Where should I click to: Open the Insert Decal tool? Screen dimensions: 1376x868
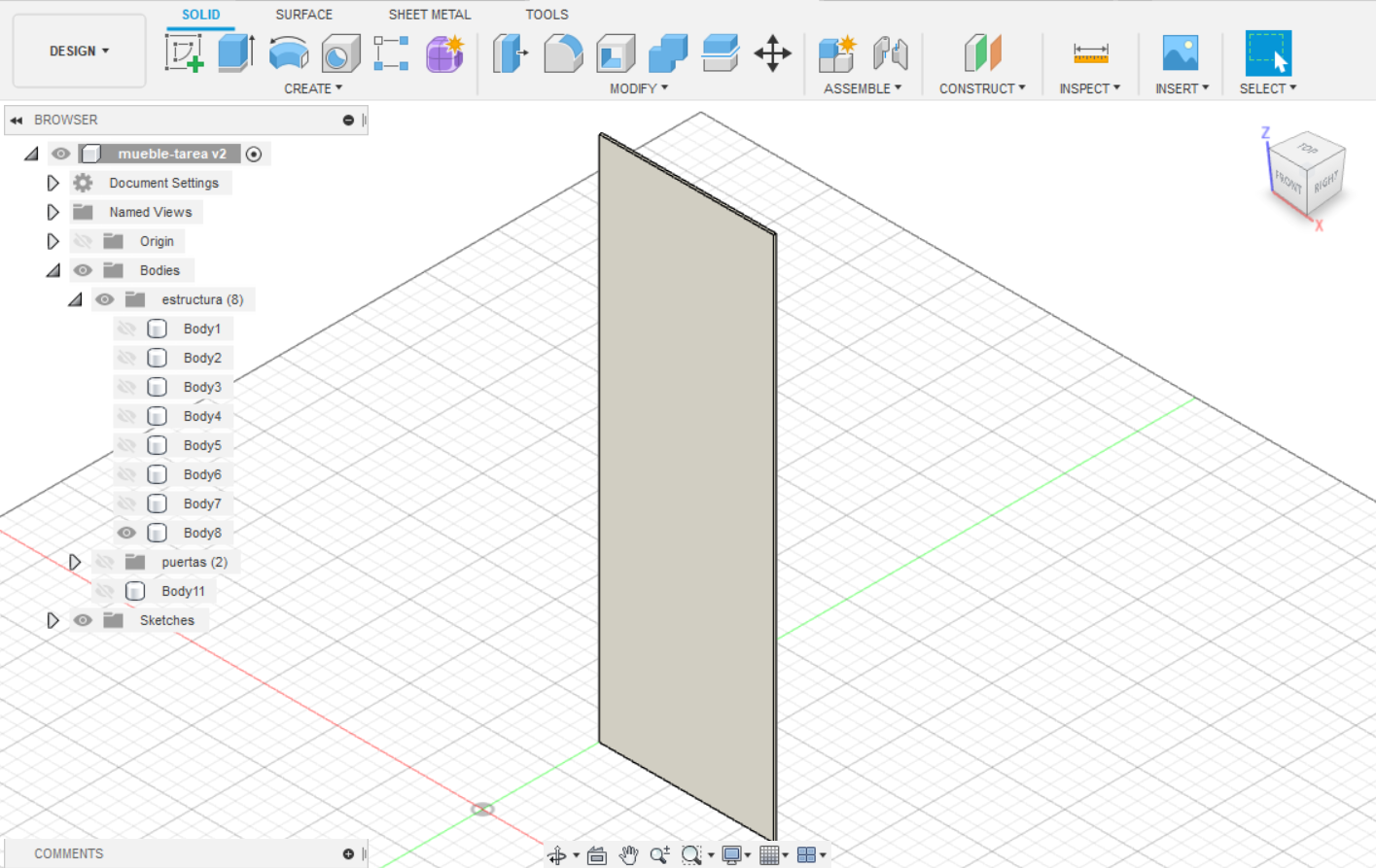[x=1181, y=52]
